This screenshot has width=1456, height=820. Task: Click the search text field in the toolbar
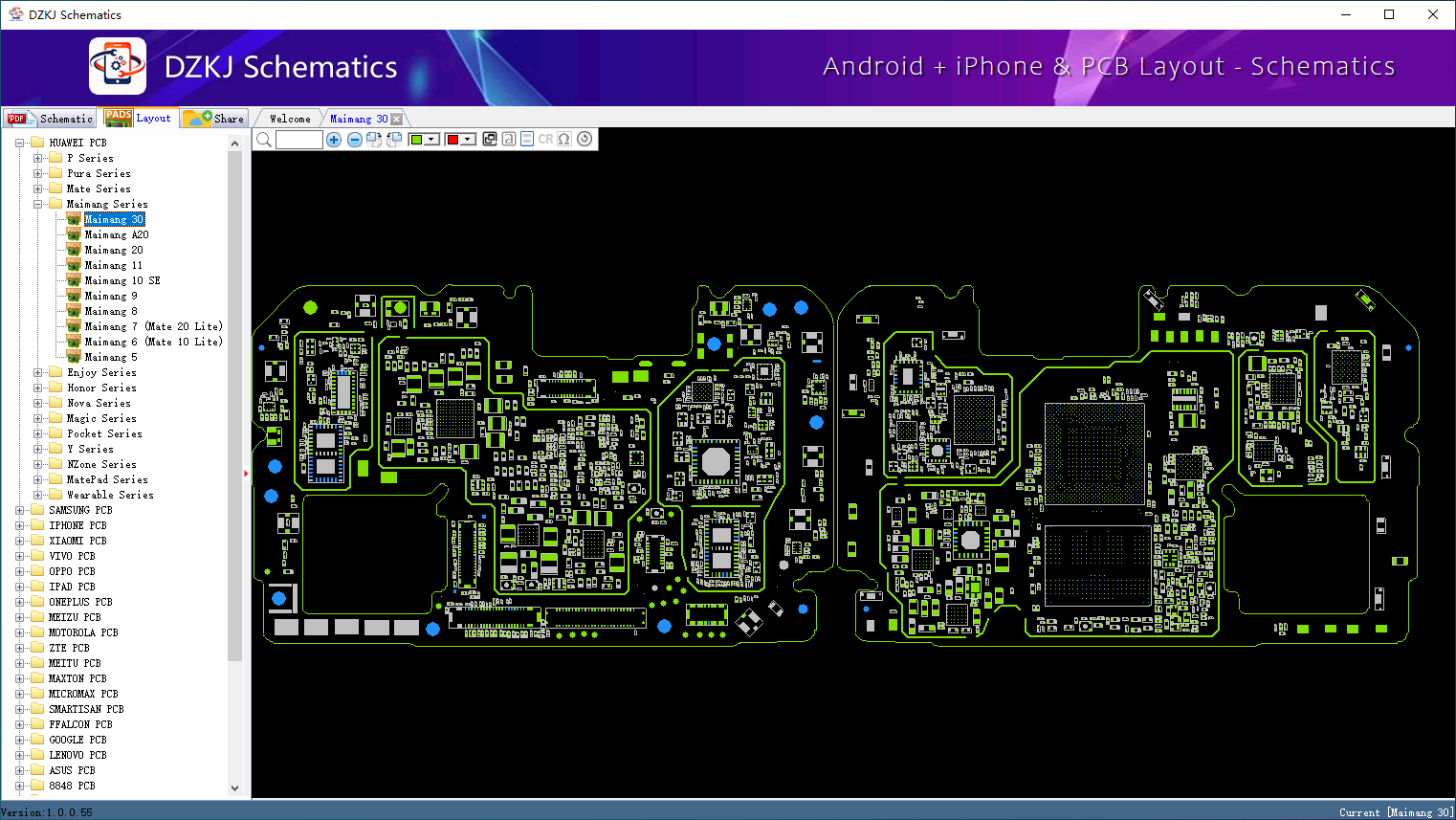pyautogui.click(x=299, y=140)
